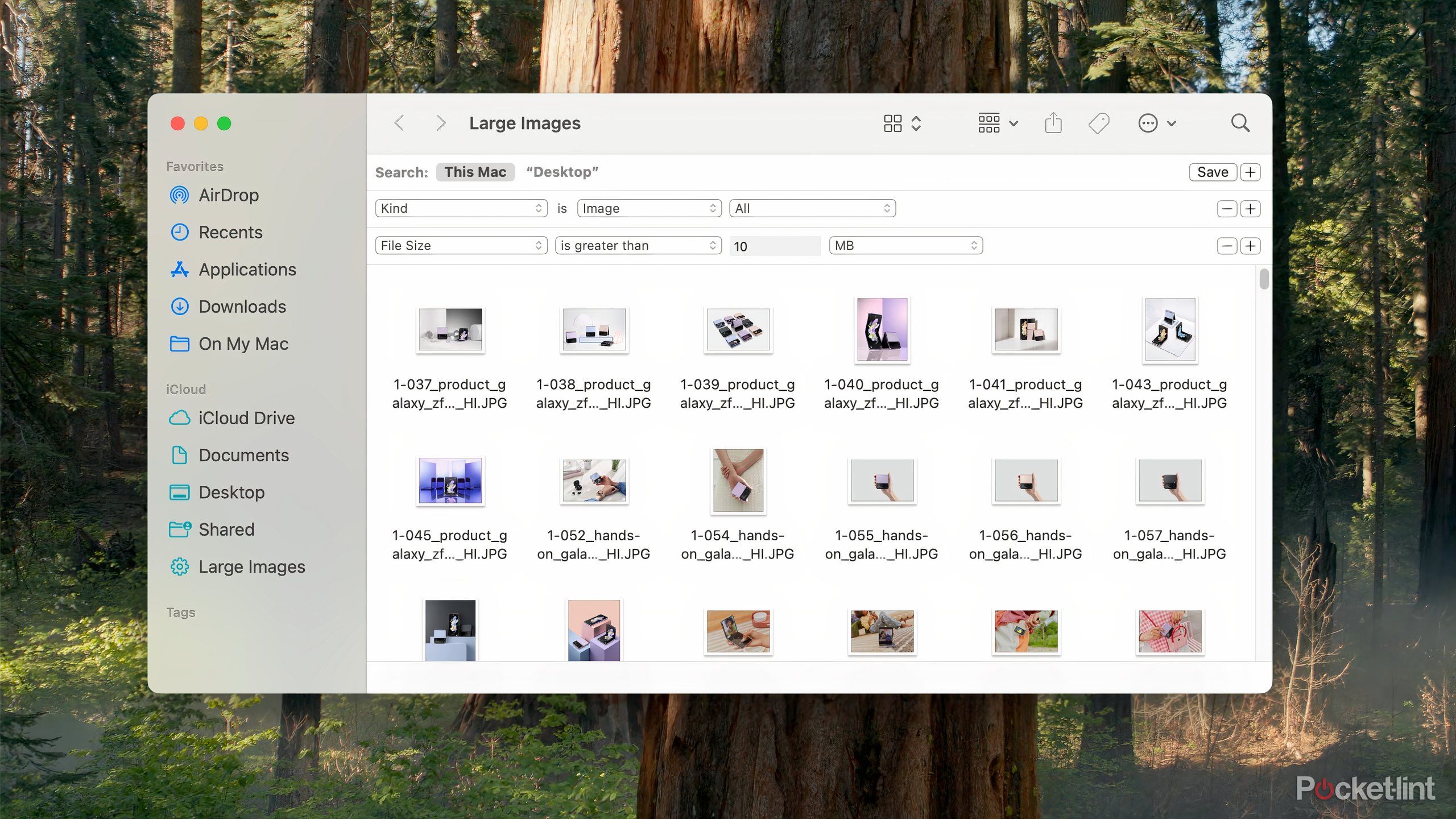The image size is (1456, 819).
Task: Go back with the left chevron
Action: [400, 123]
